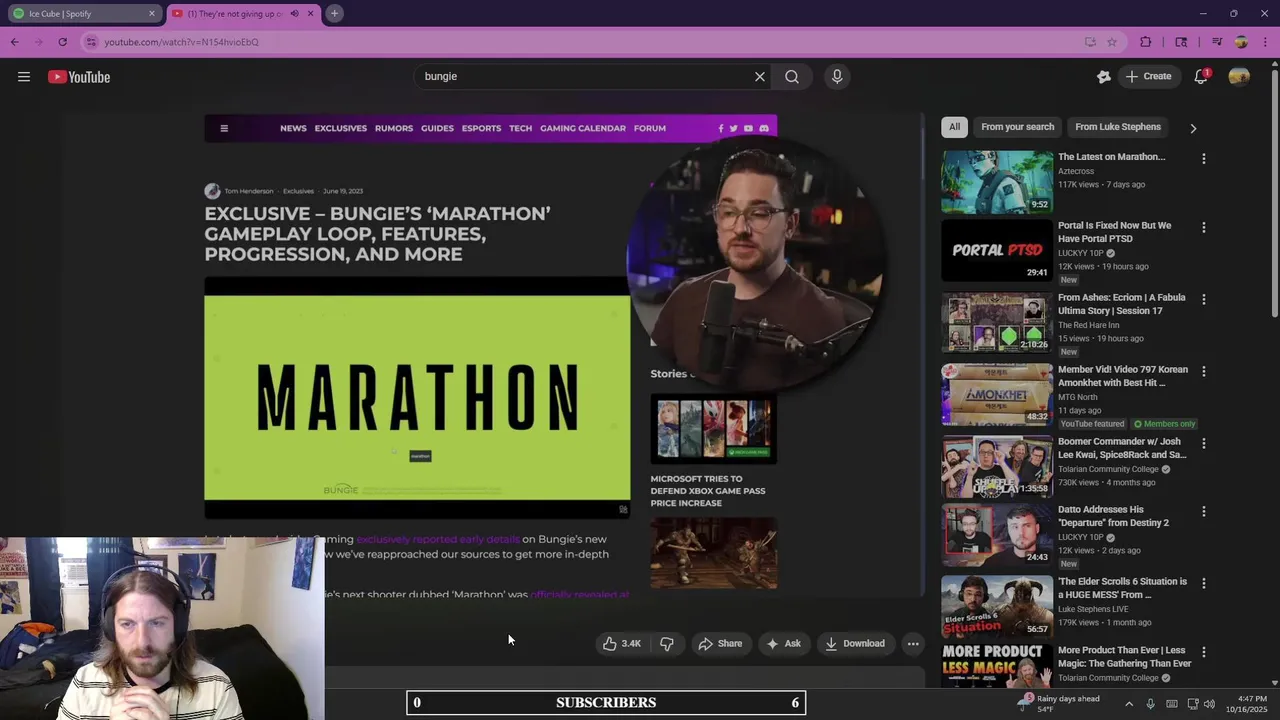Select the 'From Luke Stephens' chip

pos(1117,127)
